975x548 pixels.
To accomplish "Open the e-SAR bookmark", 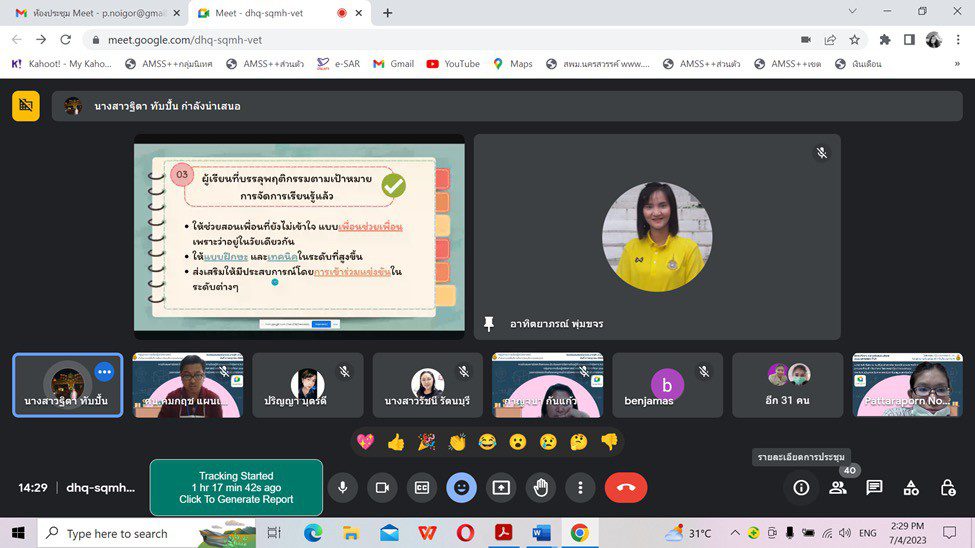I will click(338, 63).
